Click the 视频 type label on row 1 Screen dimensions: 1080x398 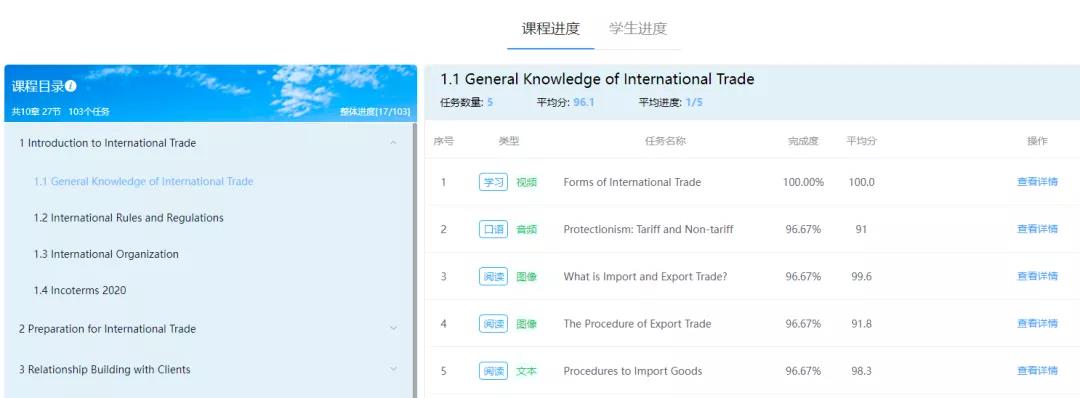click(x=526, y=182)
